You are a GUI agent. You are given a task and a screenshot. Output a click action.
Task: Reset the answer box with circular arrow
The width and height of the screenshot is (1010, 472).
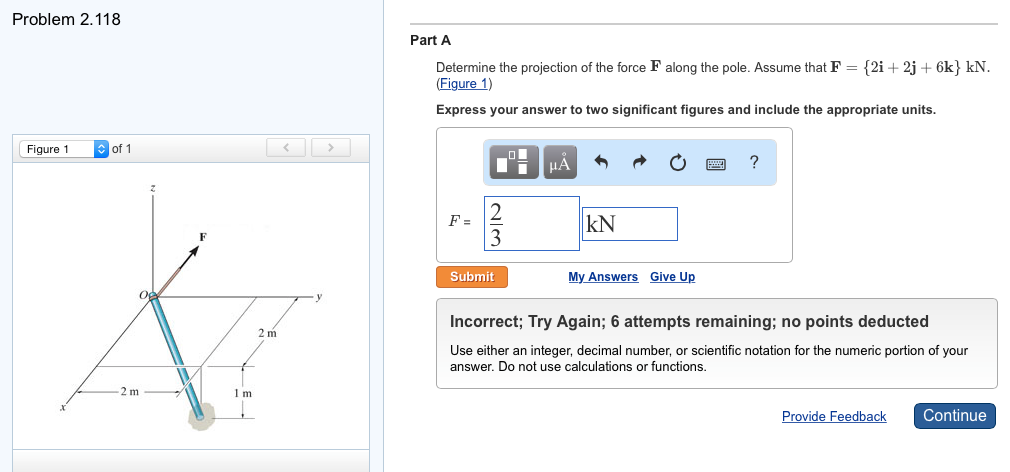[677, 162]
